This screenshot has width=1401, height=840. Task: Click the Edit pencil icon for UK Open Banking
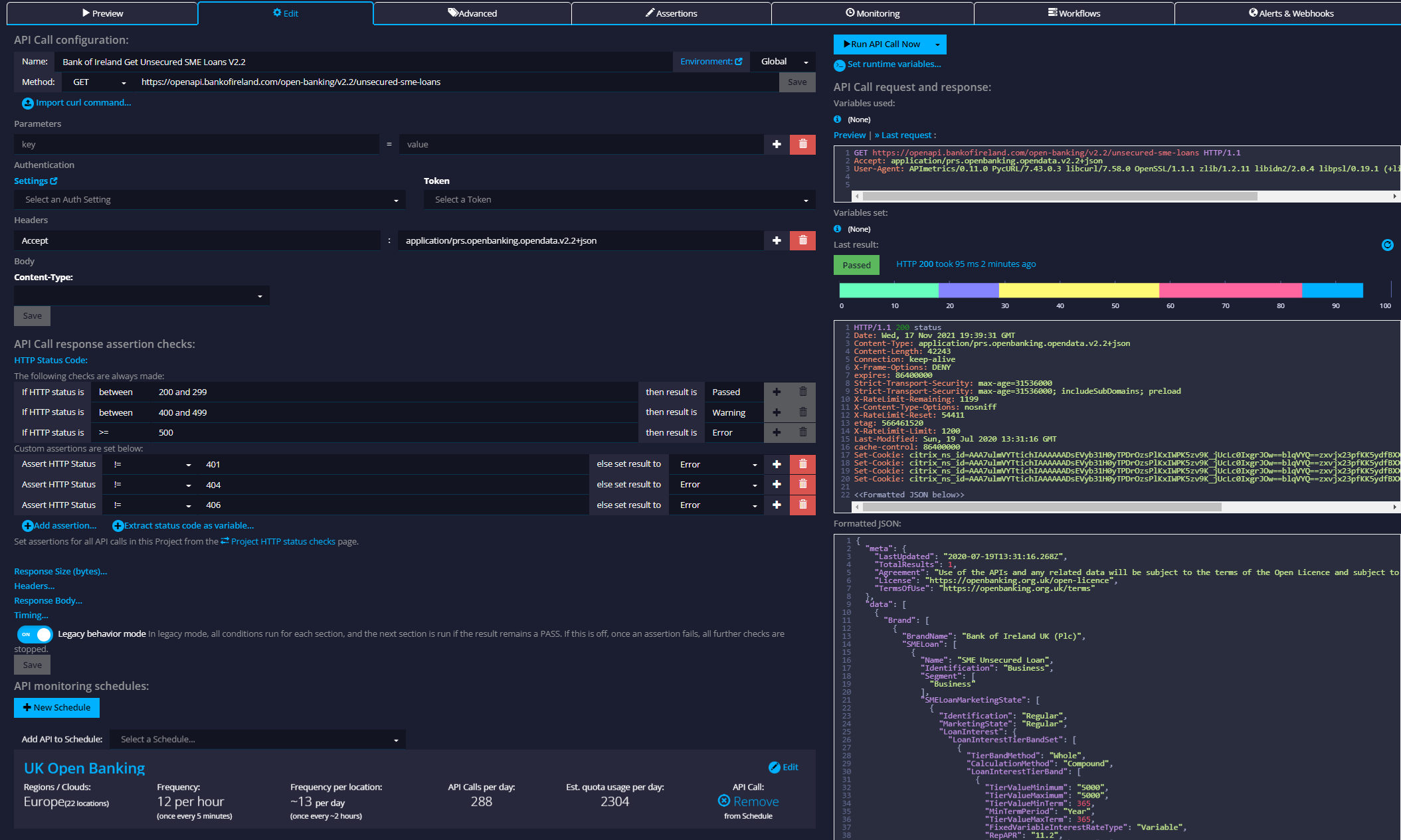[775, 768]
